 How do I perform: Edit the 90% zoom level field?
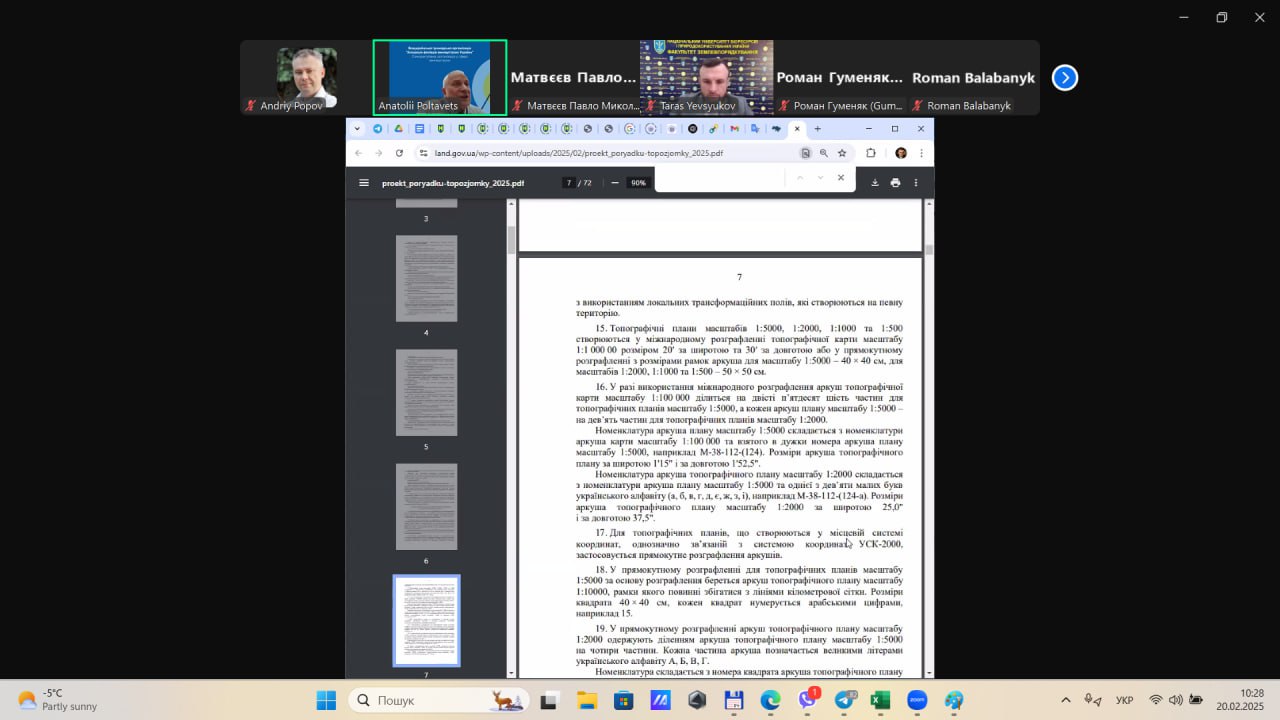[x=638, y=183]
